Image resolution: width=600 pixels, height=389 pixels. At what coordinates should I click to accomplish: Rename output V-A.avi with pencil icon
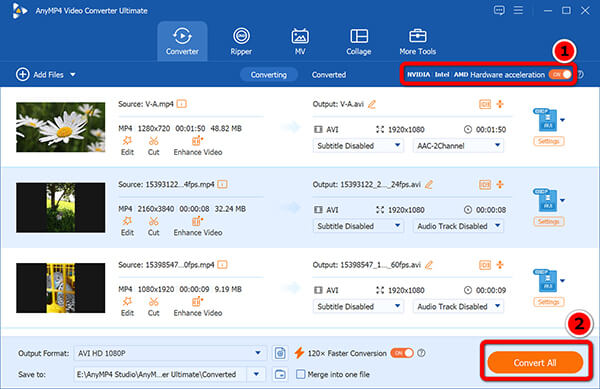[x=372, y=104]
